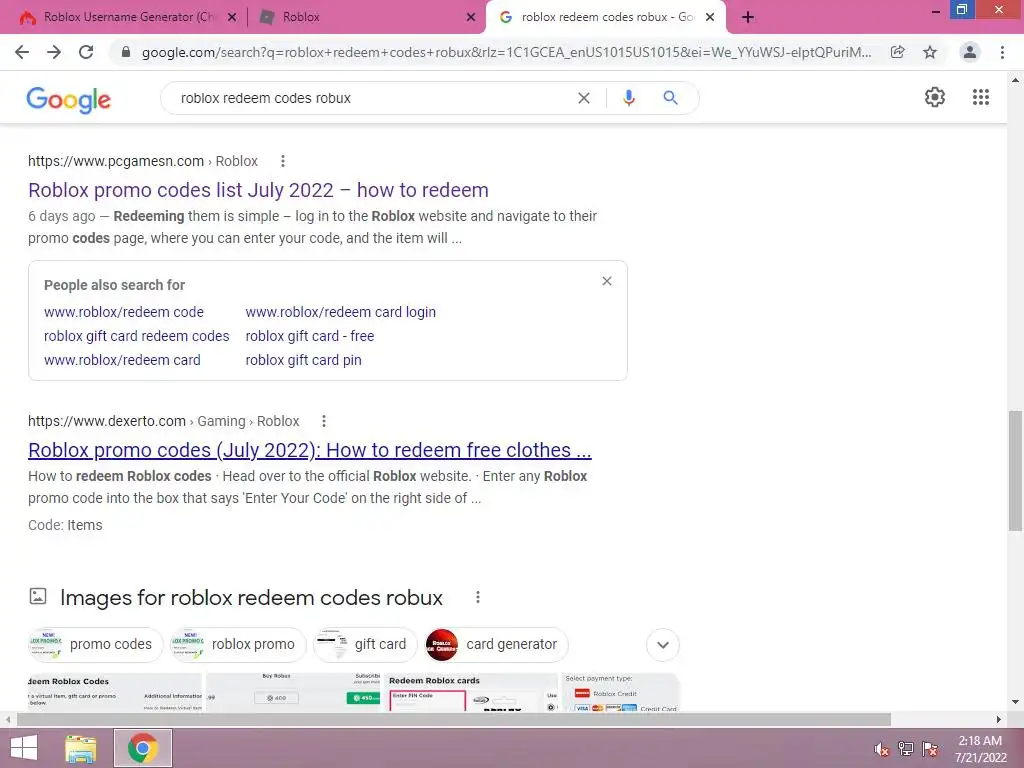Run search with magnifier icon
1024x768 pixels.
pos(670,98)
